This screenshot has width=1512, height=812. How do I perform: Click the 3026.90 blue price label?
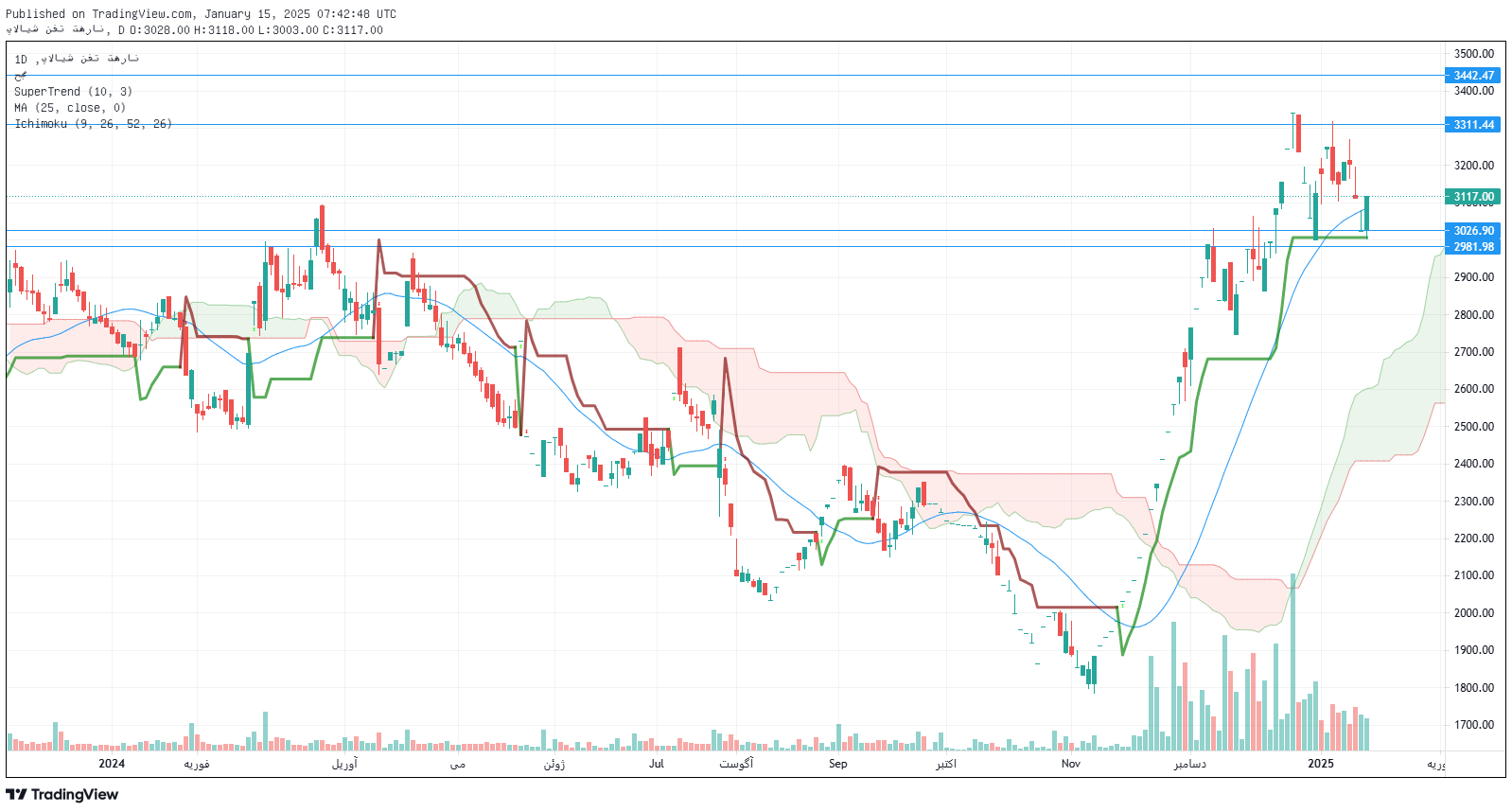click(1473, 231)
